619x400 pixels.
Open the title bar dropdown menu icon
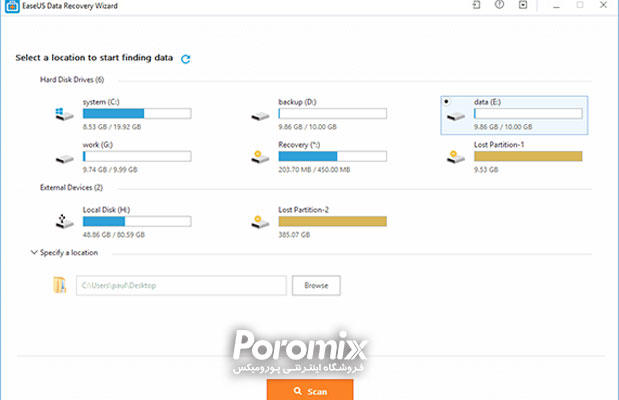click(x=521, y=6)
